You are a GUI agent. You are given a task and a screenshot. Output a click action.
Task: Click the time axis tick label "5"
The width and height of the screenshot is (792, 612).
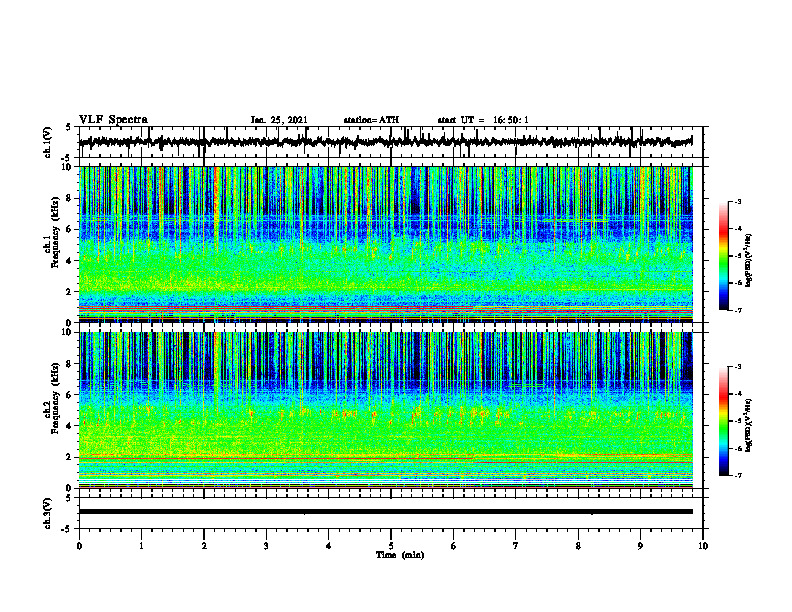click(391, 546)
